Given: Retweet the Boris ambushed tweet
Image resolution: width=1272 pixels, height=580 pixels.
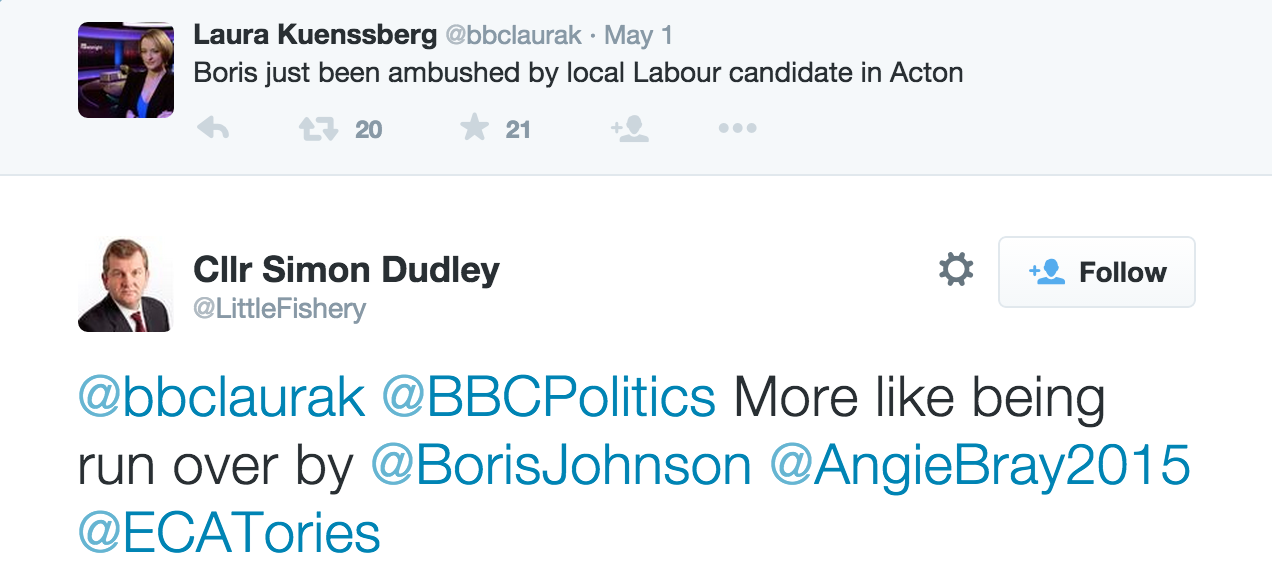Looking at the screenshot, I should [x=319, y=129].
